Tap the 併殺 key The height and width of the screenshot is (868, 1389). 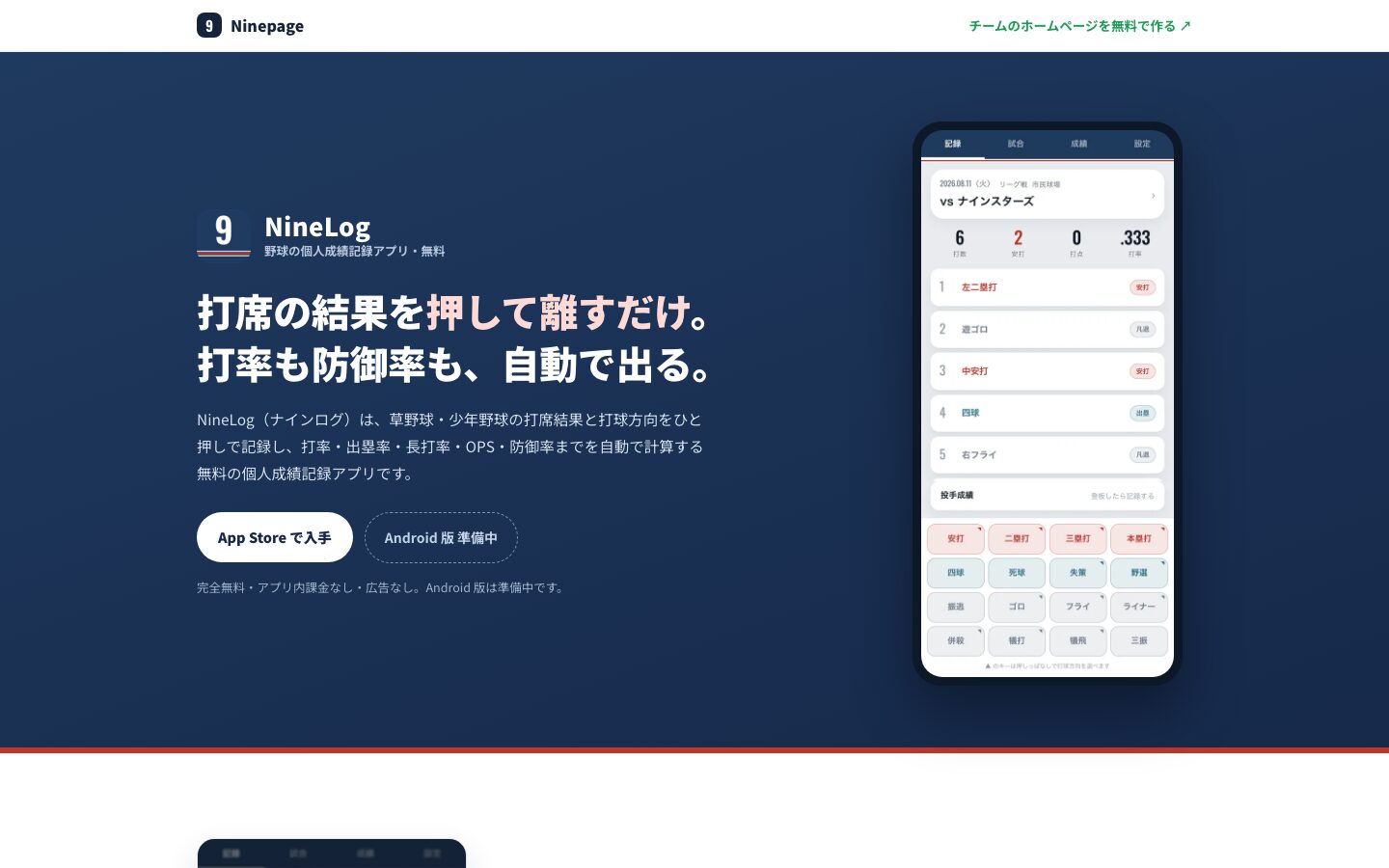956,640
